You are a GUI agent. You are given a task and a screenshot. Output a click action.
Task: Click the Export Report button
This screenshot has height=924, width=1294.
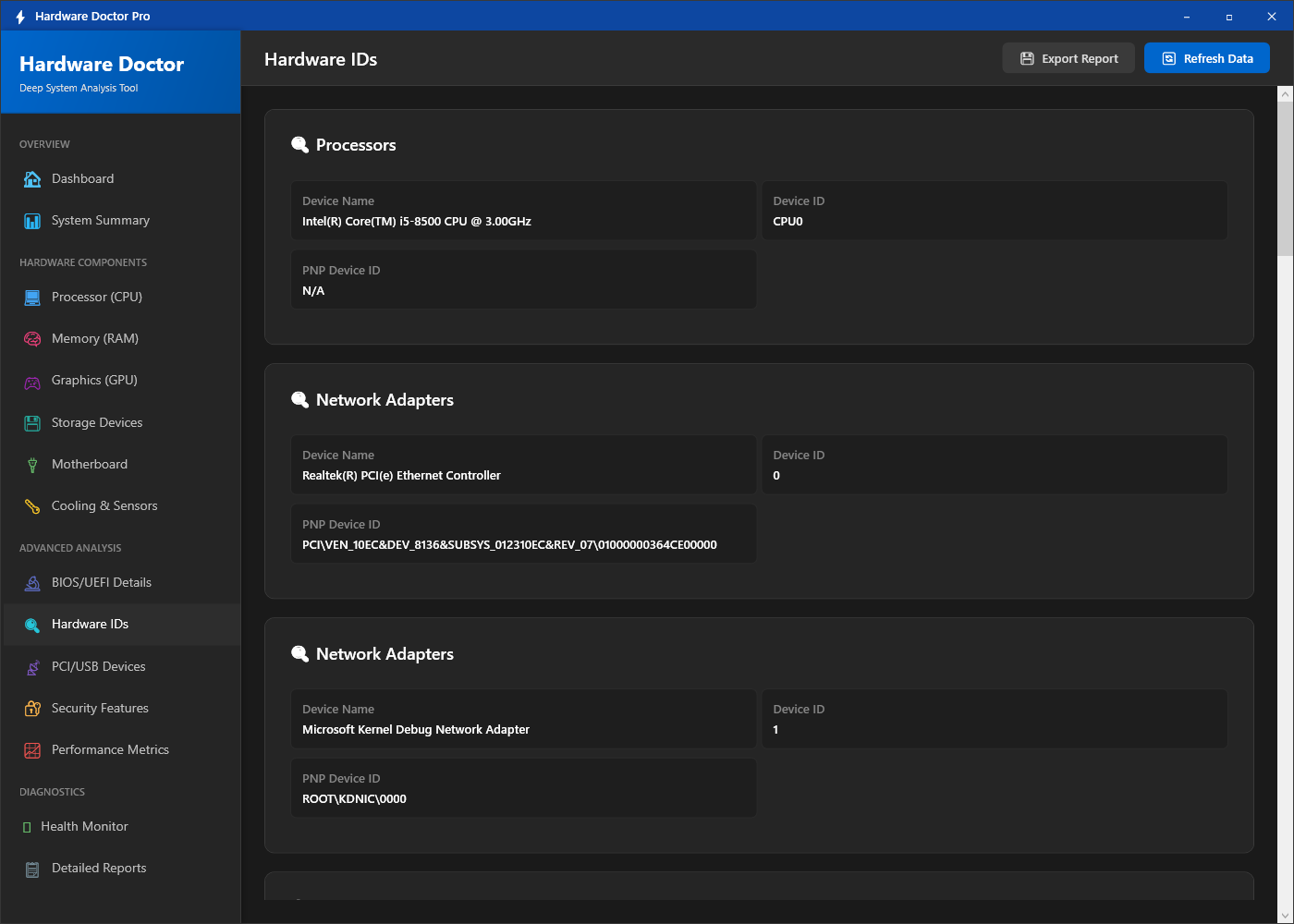pyautogui.click(x=1068, y=58)
